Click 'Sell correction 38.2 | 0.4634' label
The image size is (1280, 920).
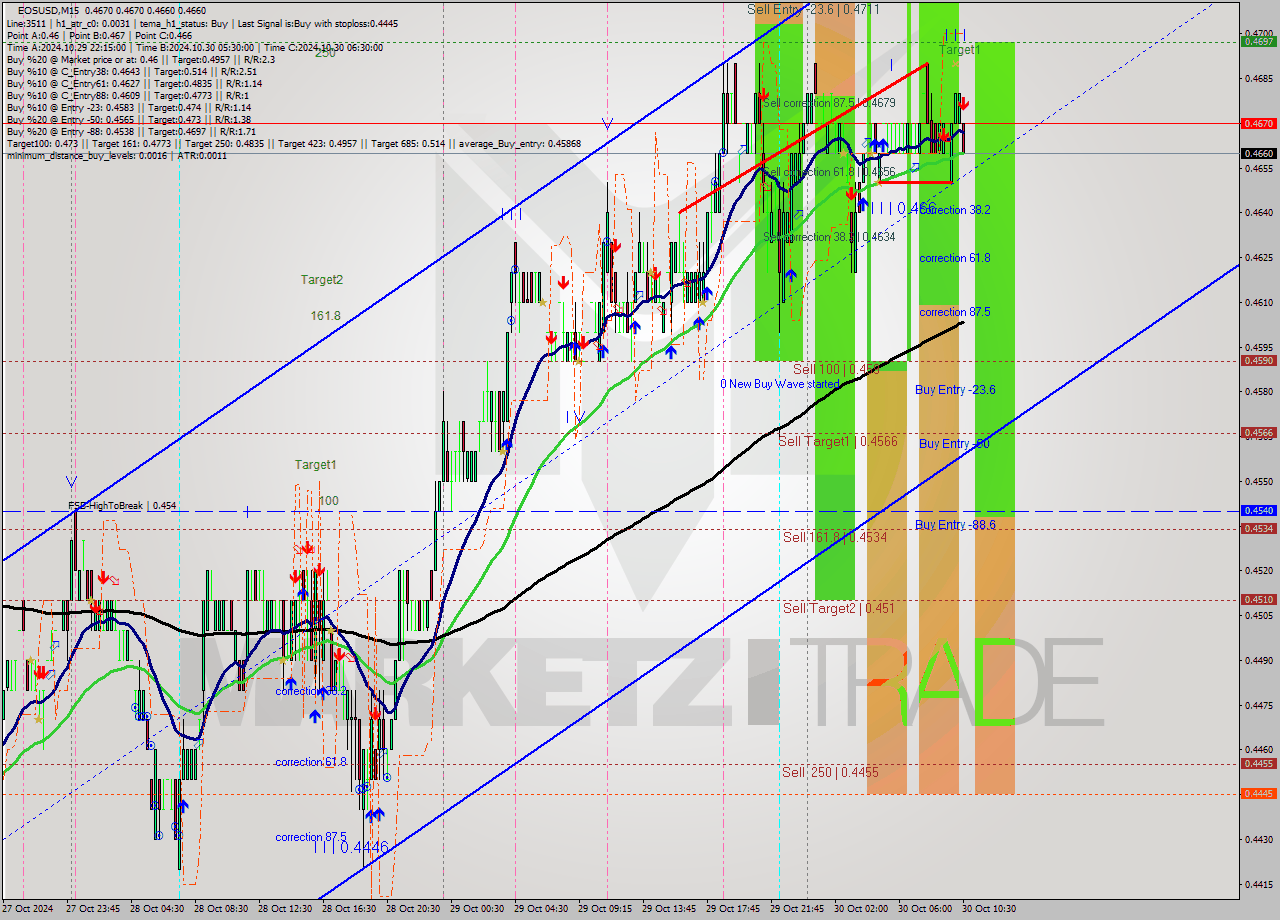point(828,237)
